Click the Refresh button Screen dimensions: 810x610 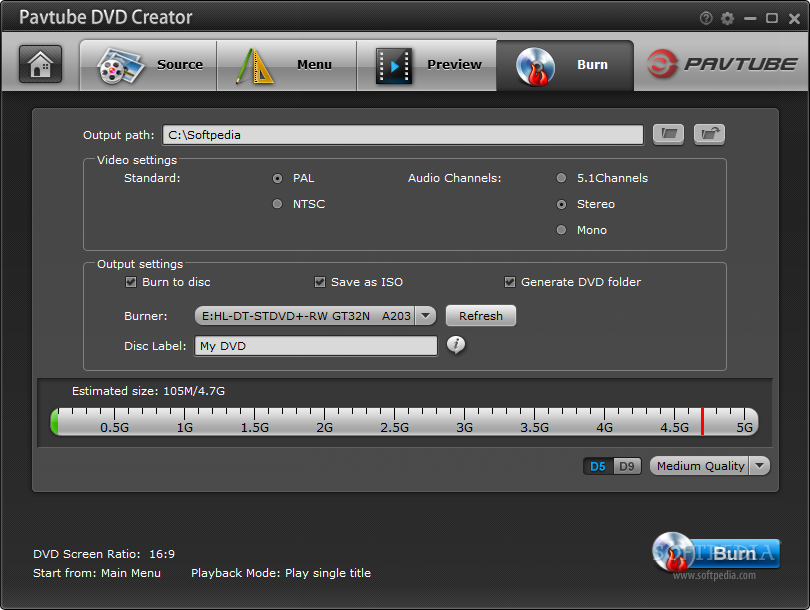point(480,316)
